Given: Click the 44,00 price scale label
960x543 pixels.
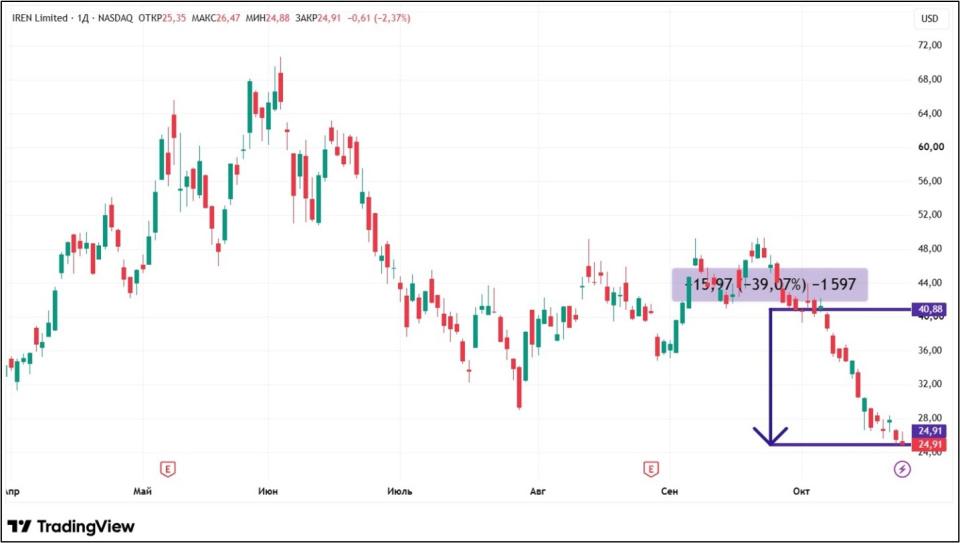Looking at the screenshot, I should click(929, 283).
